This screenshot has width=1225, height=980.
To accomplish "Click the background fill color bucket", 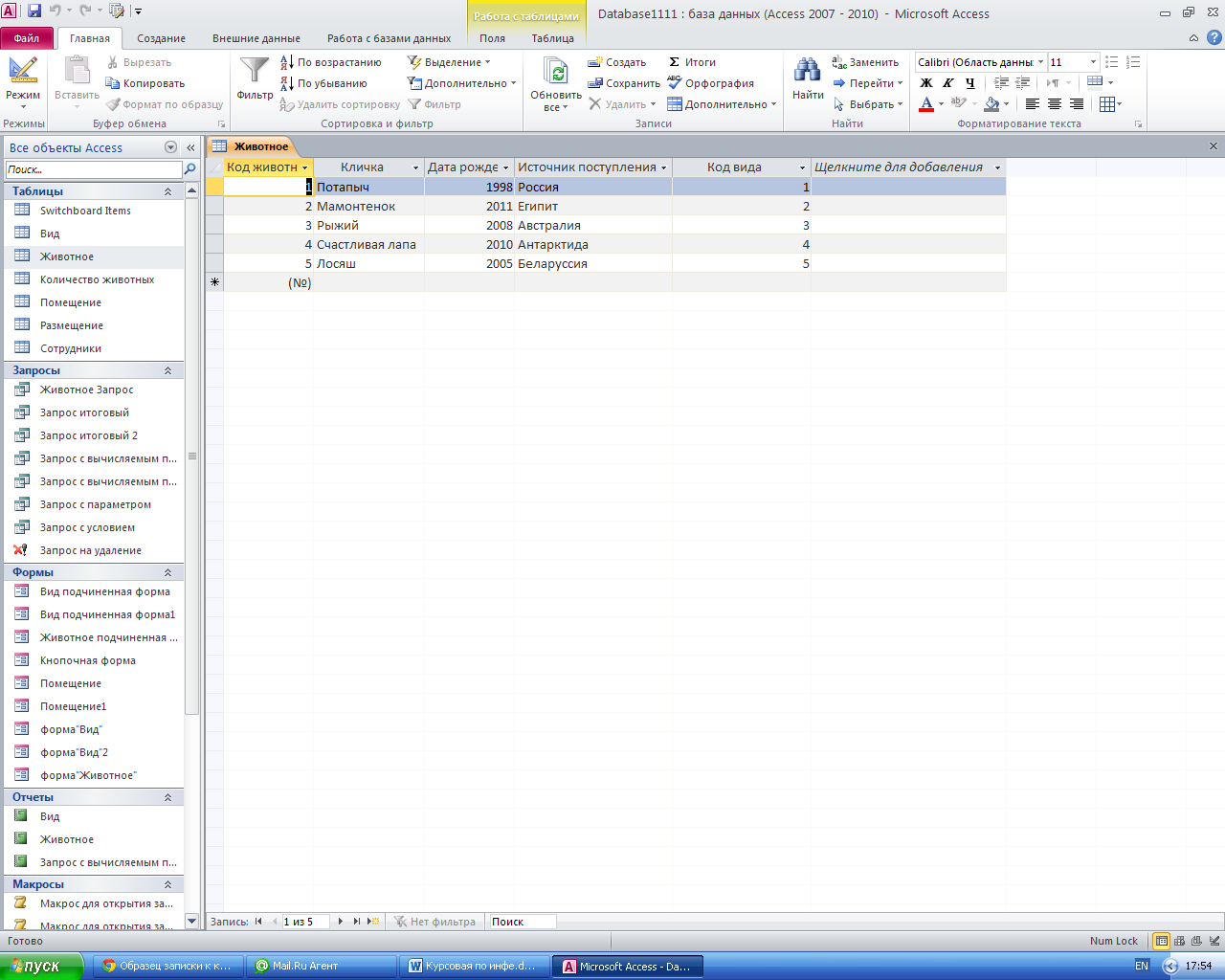I will click(991, 104).
